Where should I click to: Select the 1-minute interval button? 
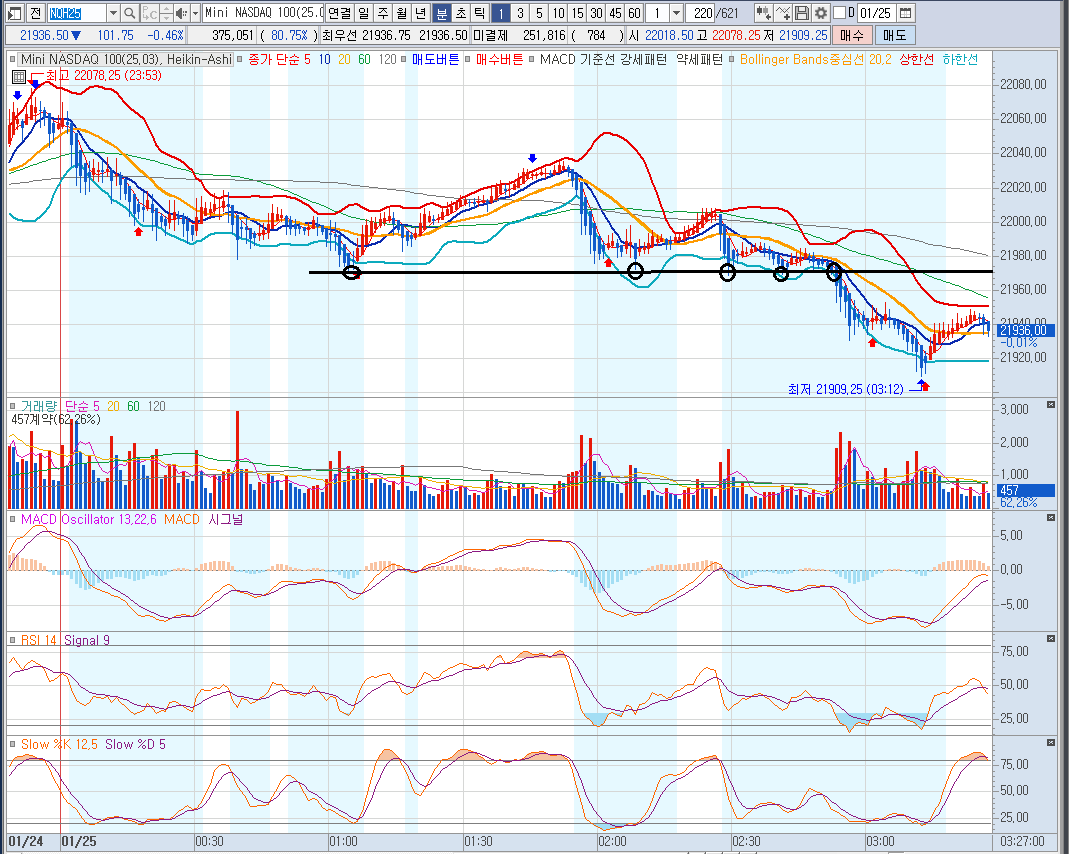[500, 12]
